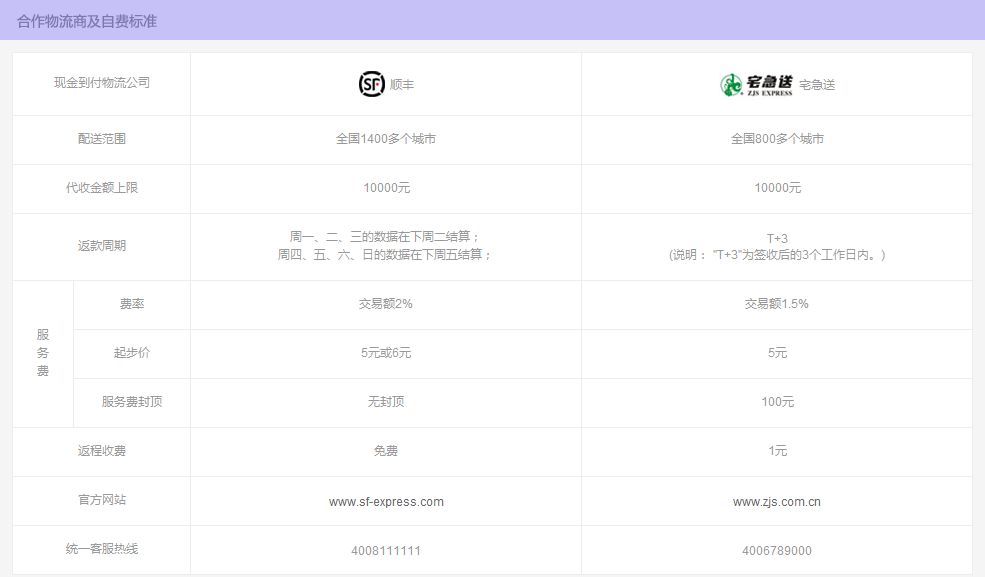Select 10000元 in the 宅急送 column
The image size is (985, 577).
click(x=778, y=188)
